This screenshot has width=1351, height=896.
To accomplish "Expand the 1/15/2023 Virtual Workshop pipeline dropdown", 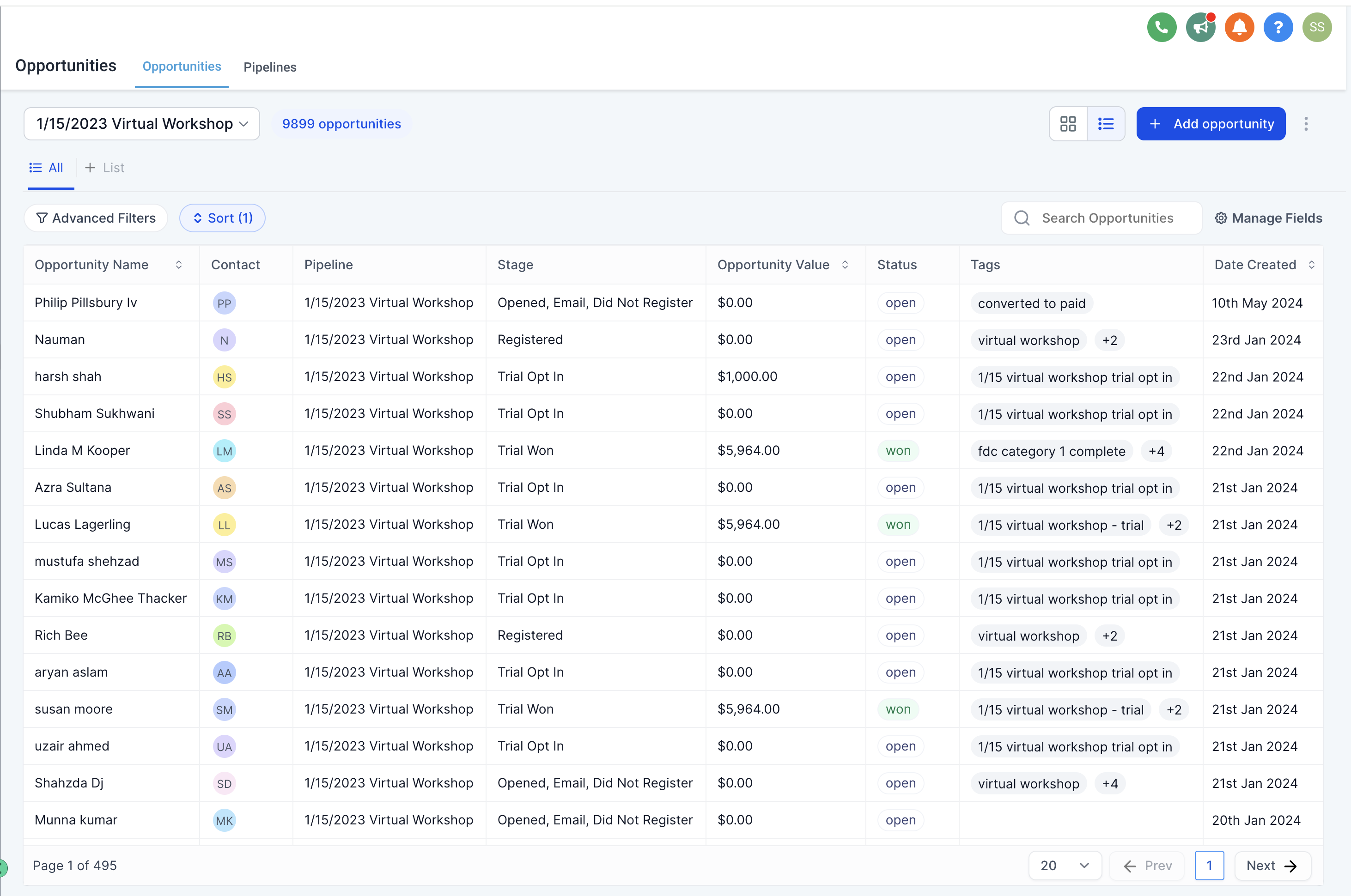I will coord(142,124).
